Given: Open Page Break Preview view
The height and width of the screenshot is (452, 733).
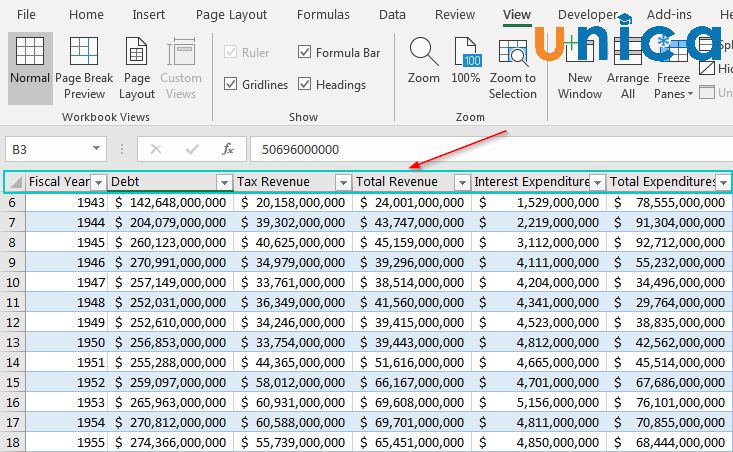Looking at the screenshot, I should tap(84, 68).
